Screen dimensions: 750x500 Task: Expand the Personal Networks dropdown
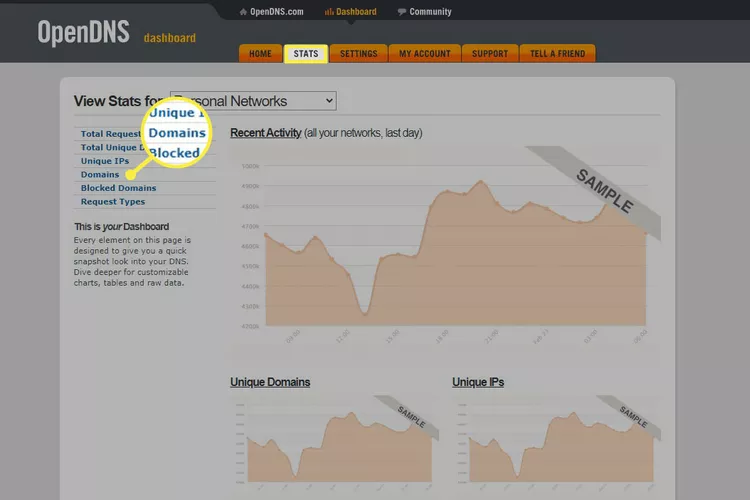[x=253, y=101]
